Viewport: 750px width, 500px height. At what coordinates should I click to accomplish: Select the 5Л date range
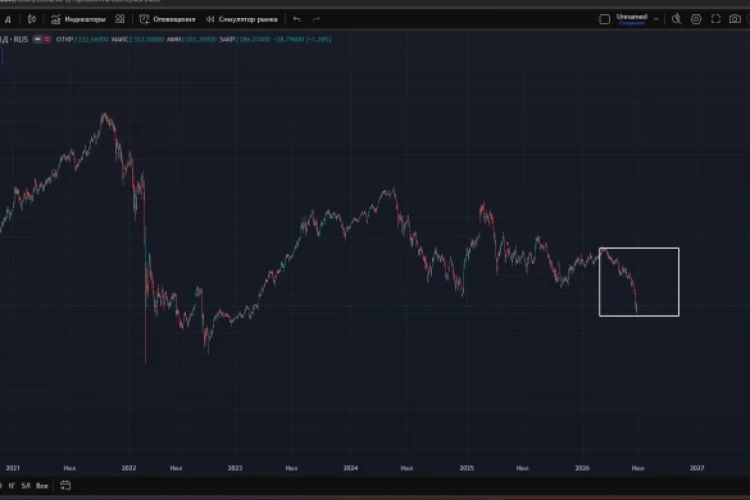pyautogui.click(x=26, y=486)
